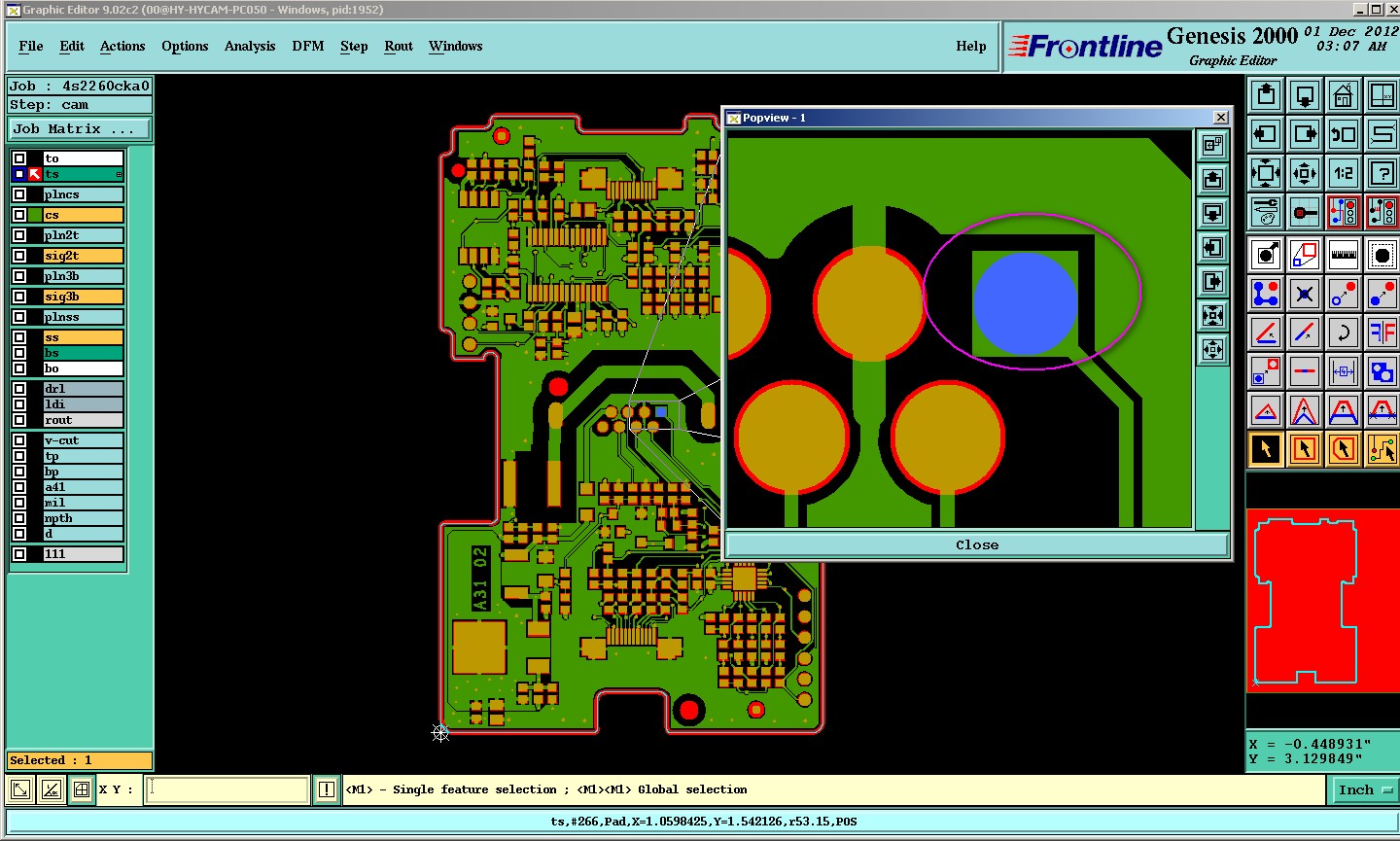Click the pan left icon in Popview

coord(1212,247)
